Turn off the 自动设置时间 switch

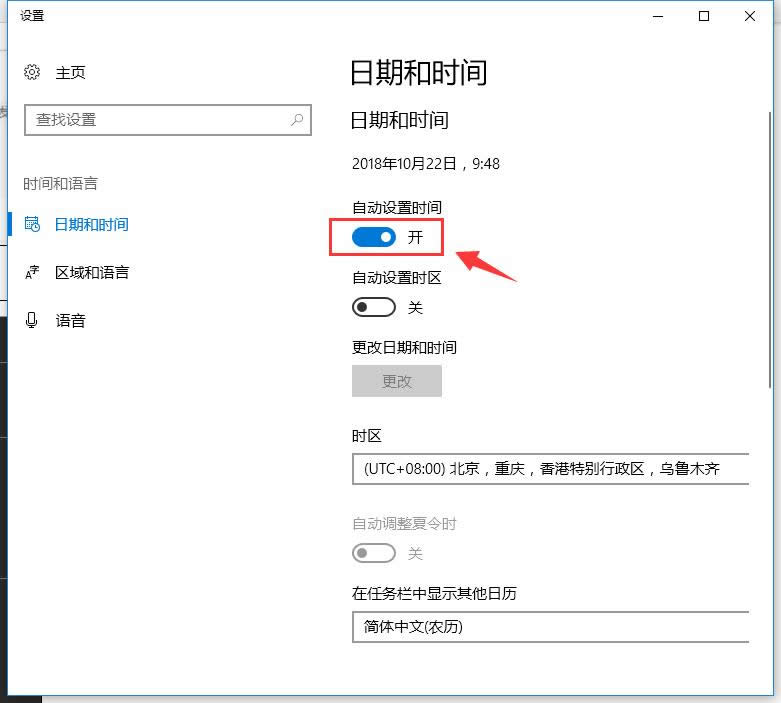tap(374, 237)
